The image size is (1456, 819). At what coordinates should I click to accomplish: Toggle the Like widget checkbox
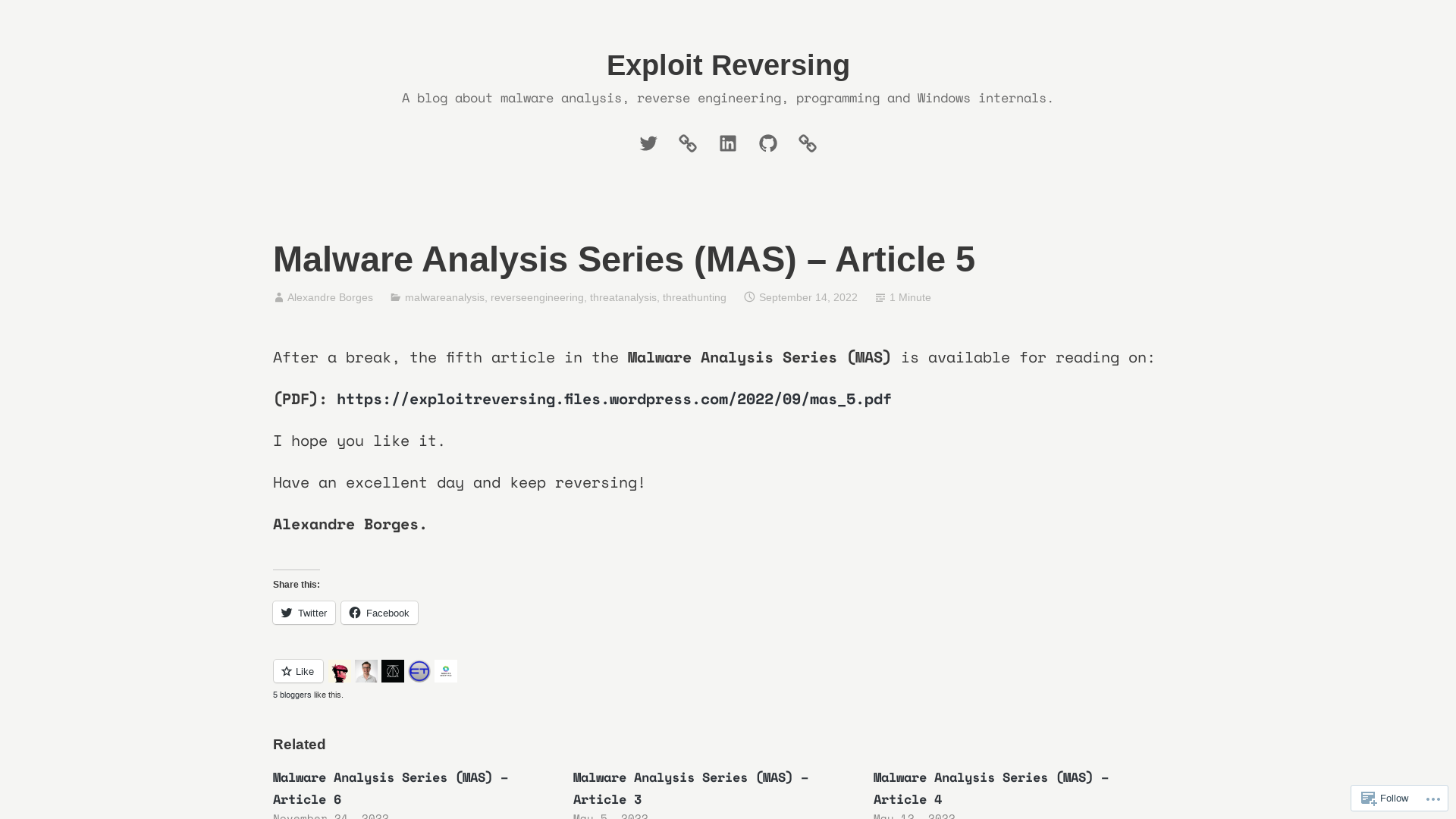click(297, 670)
